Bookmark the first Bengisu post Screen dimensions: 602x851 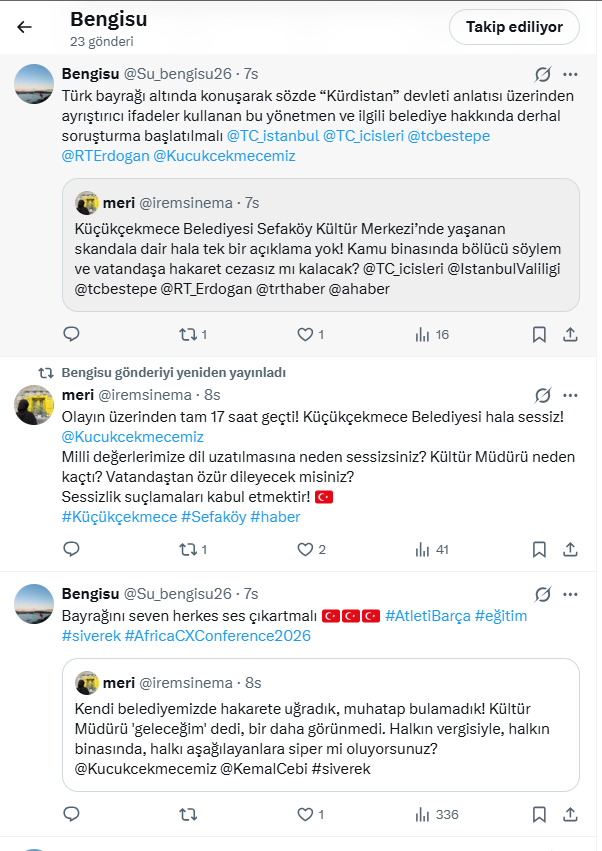pyautogui.click(x=539, y=334)
